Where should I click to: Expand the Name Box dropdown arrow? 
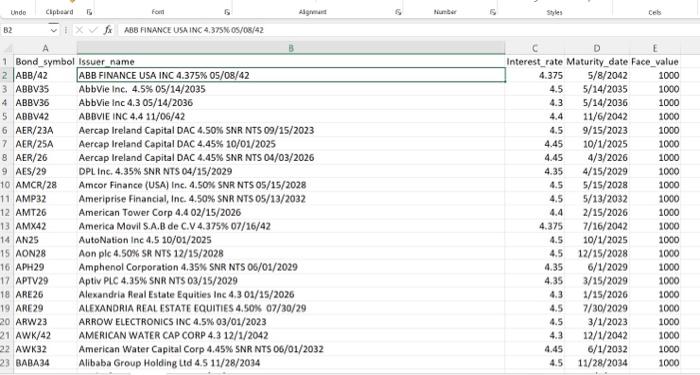click(54, 30)
